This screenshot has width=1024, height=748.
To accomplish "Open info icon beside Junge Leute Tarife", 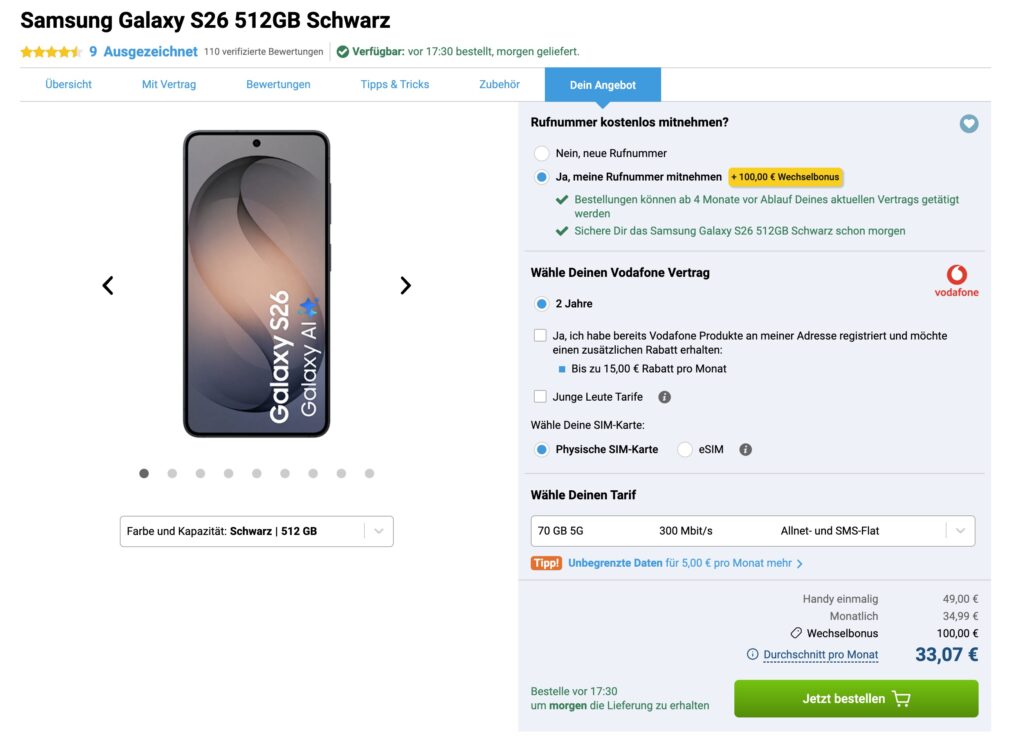I will click(x=664, y=397).
